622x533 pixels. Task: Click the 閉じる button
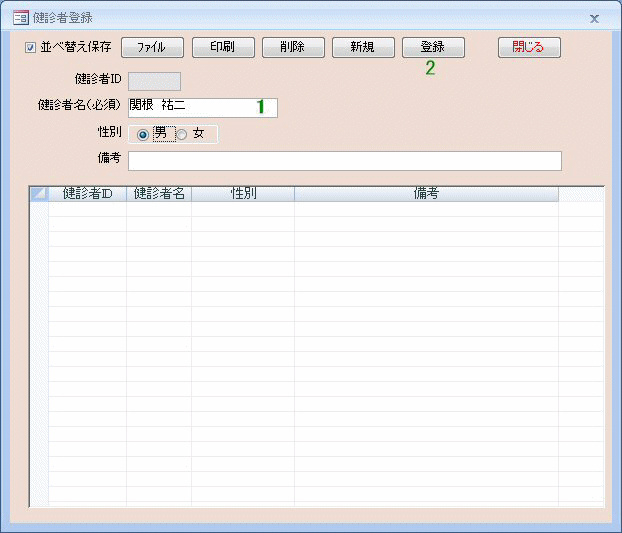coord(529,48)
